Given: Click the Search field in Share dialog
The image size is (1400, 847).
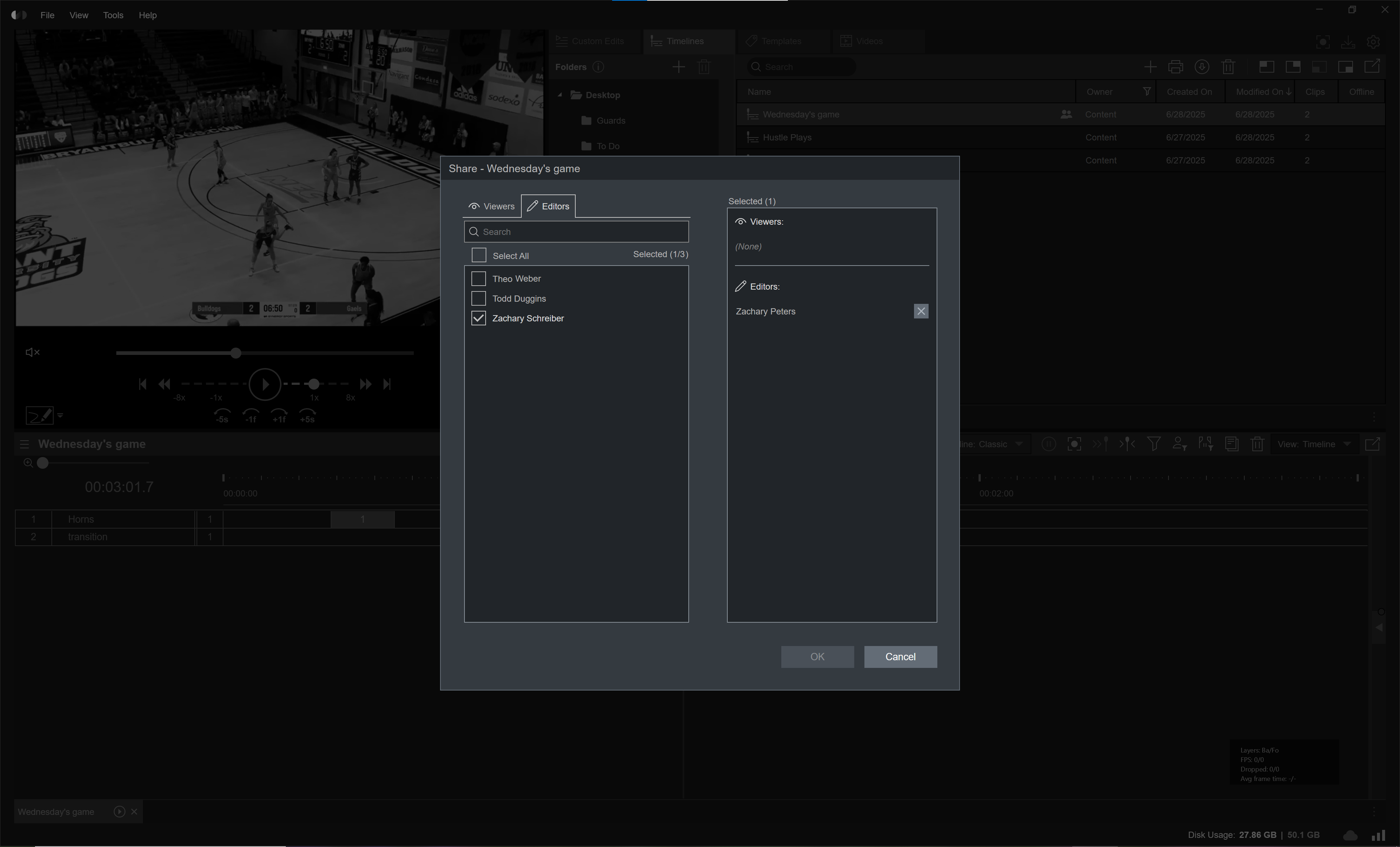Looking at the screenshot, I should tap(576, 232).
